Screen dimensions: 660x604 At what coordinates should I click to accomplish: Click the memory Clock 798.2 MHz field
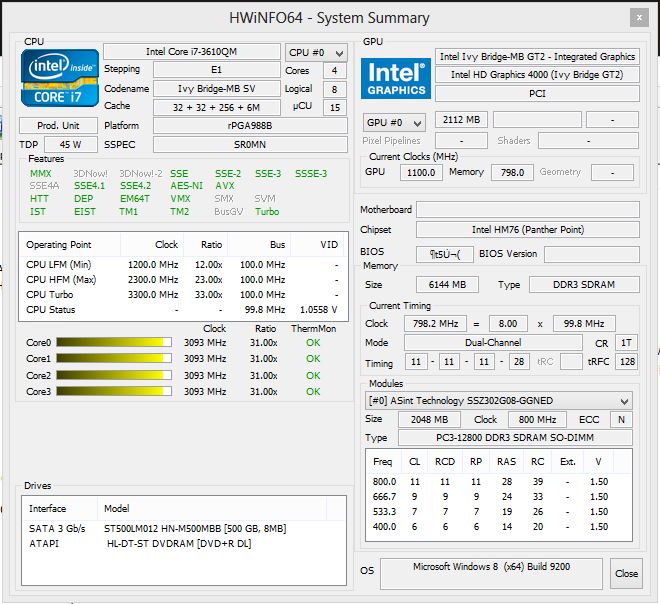pos(435,323)
